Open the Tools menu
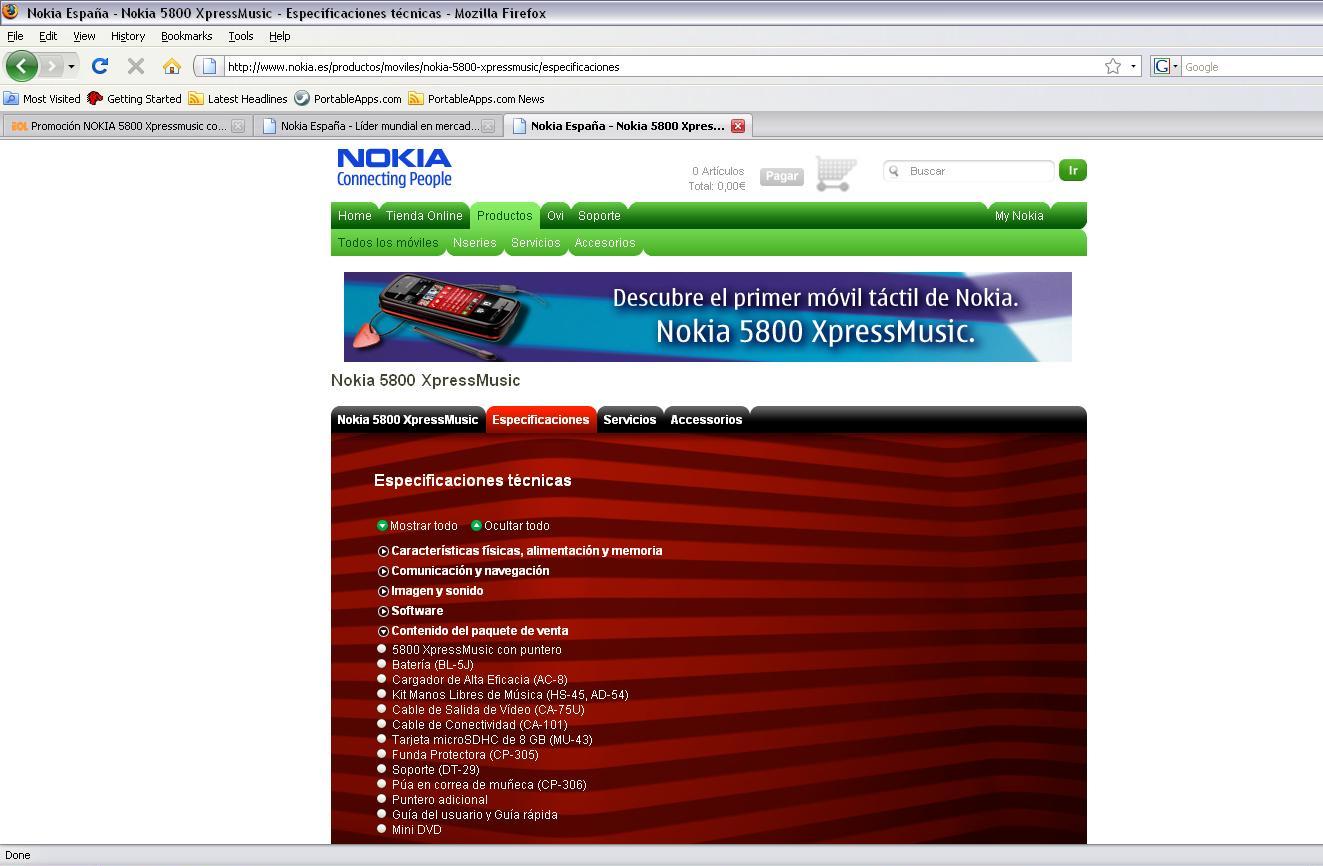This screenshot has height=866, width=1323. tap(241, 36)
